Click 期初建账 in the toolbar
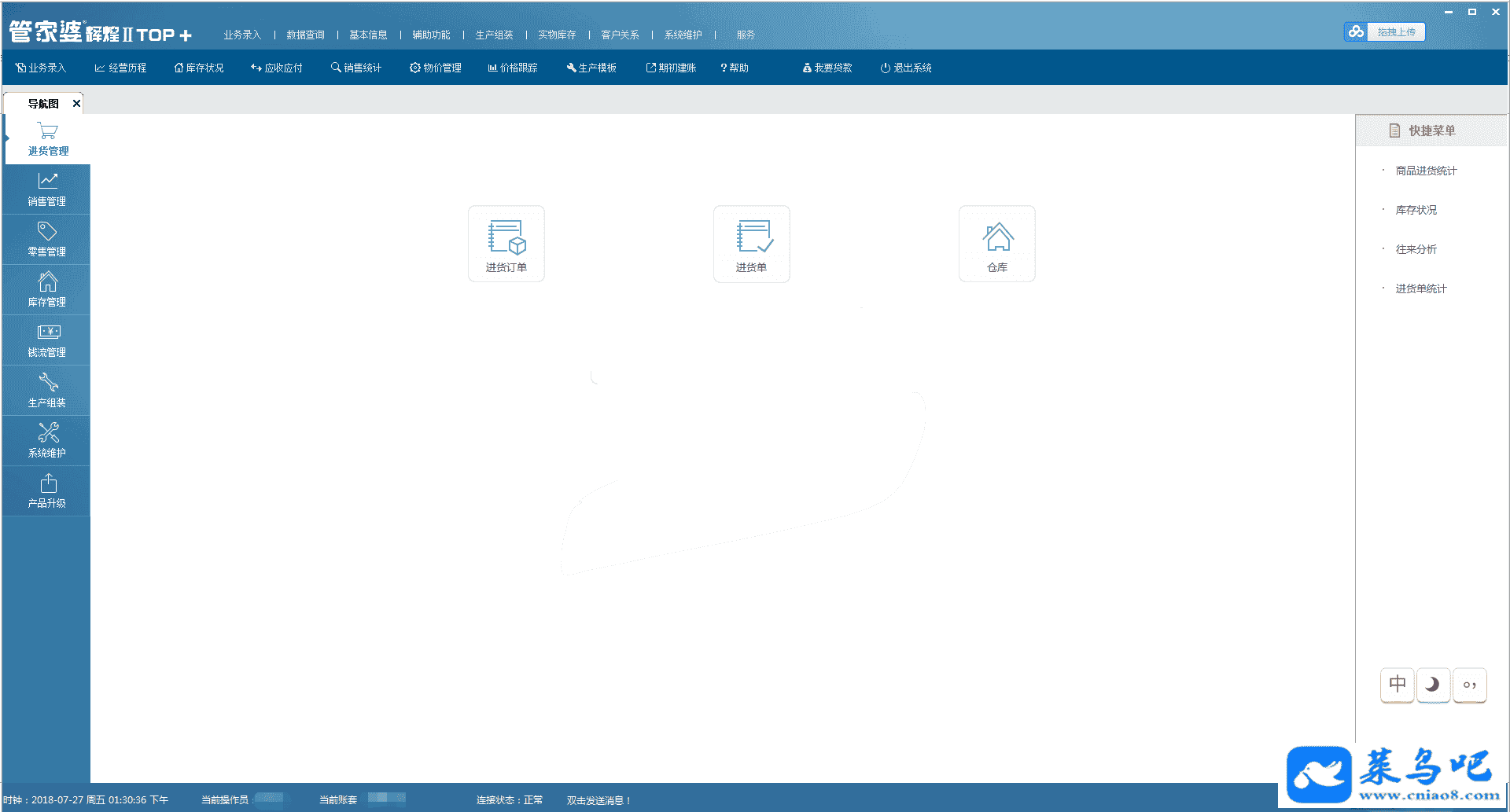The width and height of the screenshot is (1510, 812). pyautogui.click(x=671, y=68)
